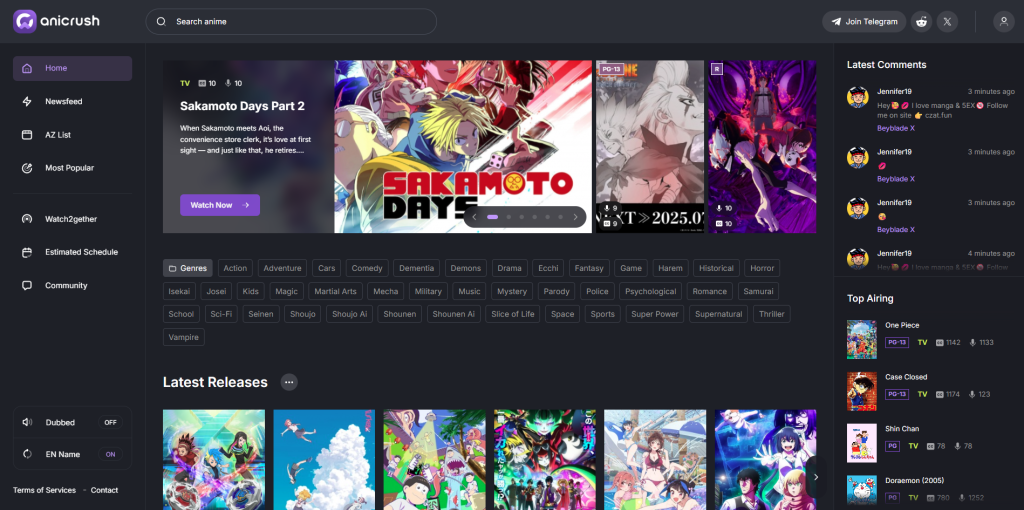This screenshot has width=1024, height=510.
Task: Select the Isekai genre tag
Action: [179, 291]
